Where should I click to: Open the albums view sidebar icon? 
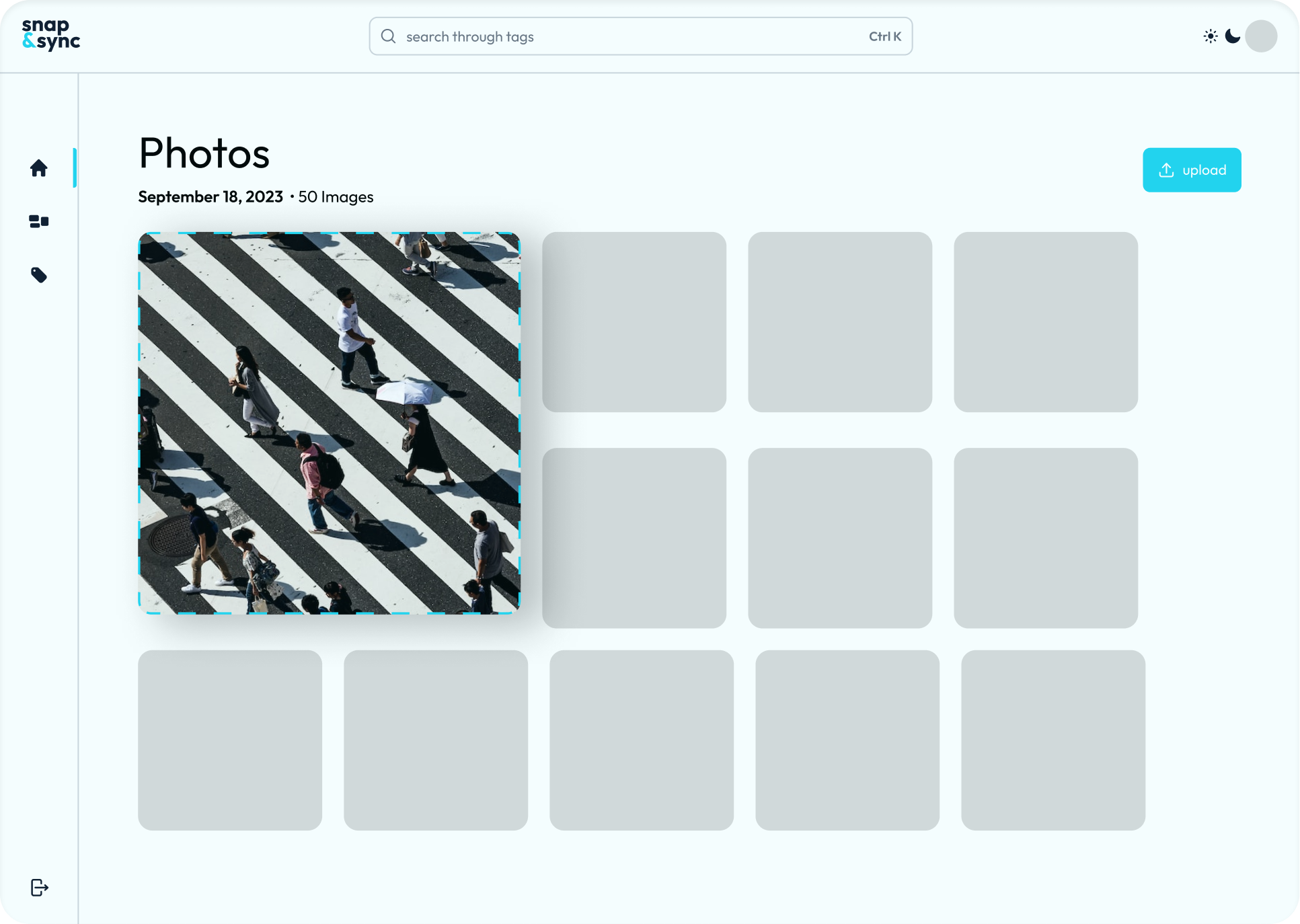39,221
